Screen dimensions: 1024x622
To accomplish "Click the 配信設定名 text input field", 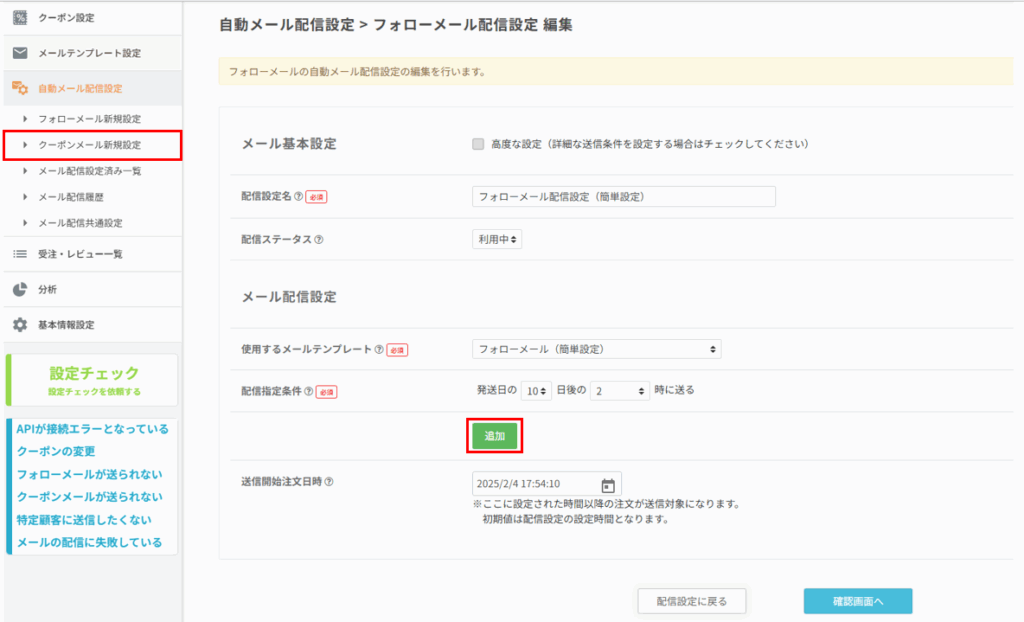I will (x=623, y=197).
